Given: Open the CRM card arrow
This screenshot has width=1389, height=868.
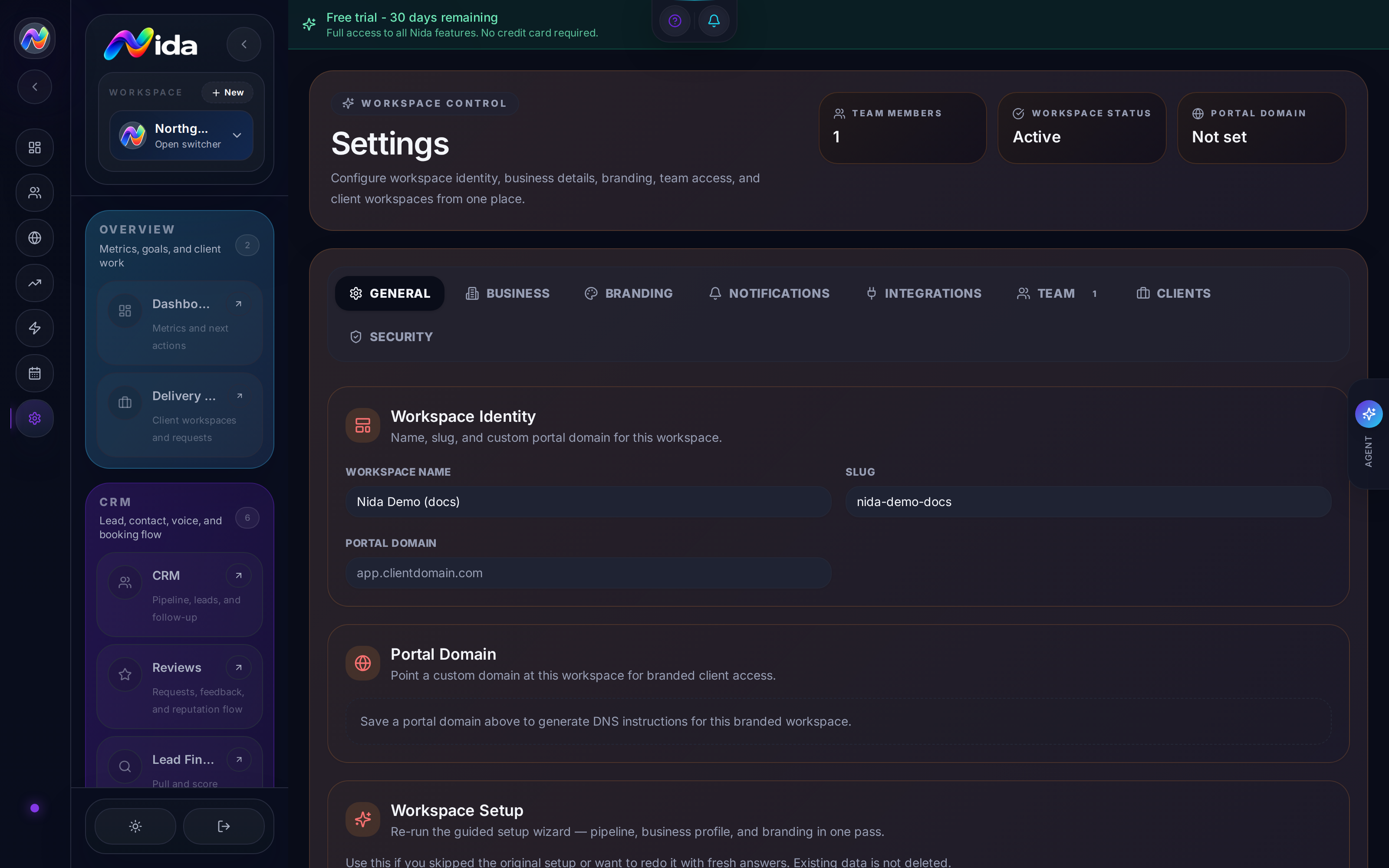Looking at the screenshot, I should click(239, 576).
